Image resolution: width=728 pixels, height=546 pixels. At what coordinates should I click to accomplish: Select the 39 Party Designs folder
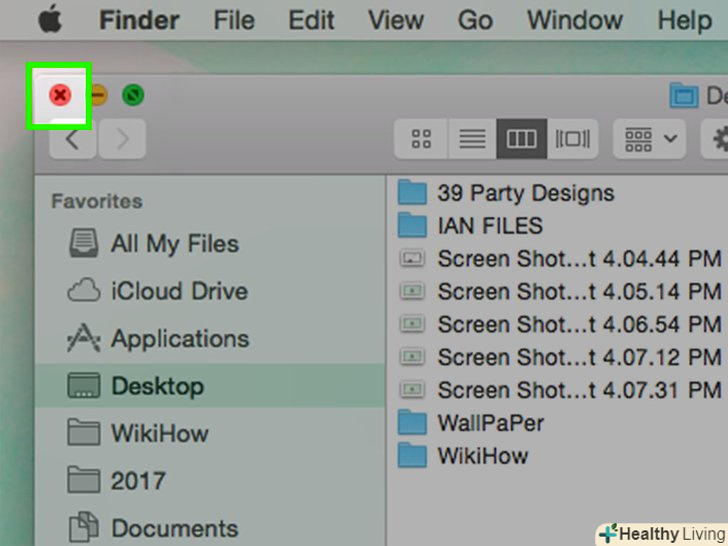(x=525, y=193)
